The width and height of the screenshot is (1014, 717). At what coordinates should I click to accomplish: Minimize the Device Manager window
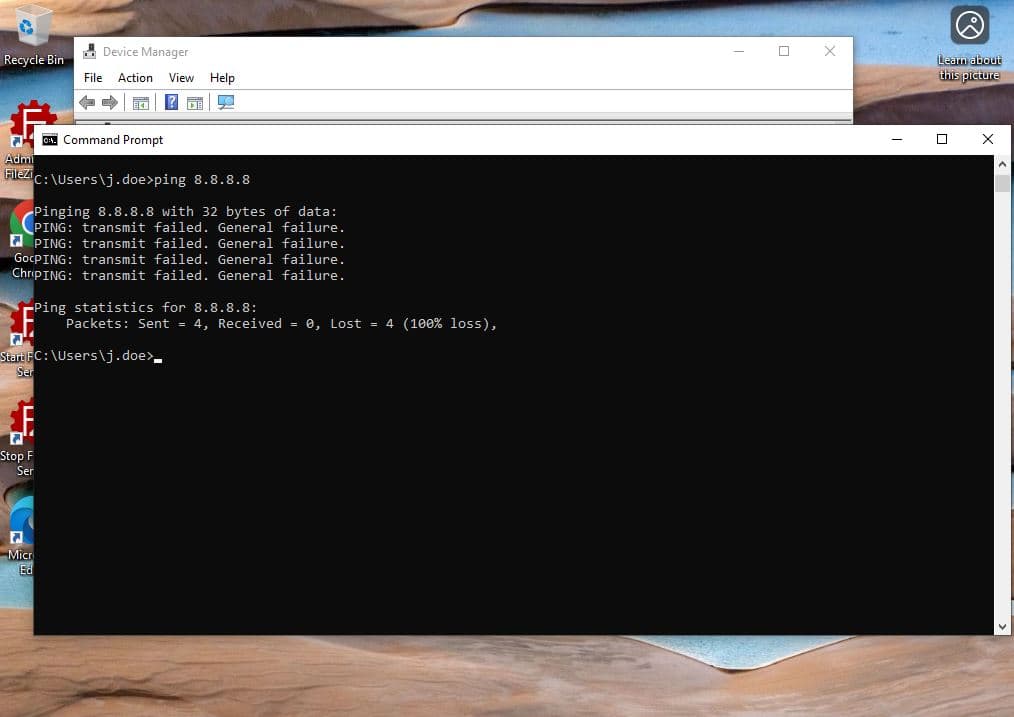(x=738, y=52)
